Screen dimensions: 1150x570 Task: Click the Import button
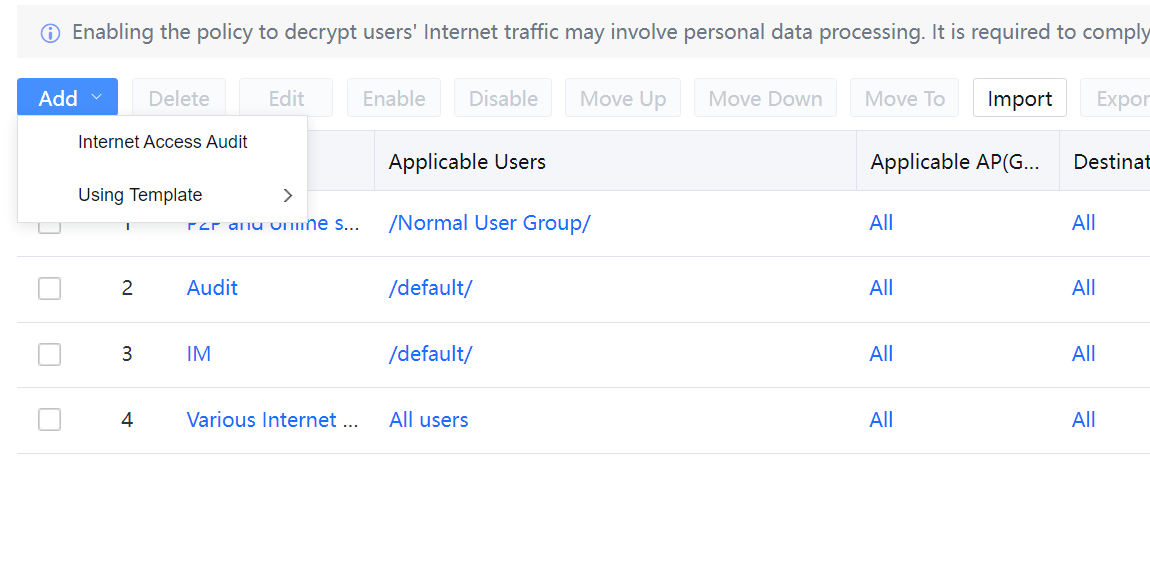coord(1019,98)
